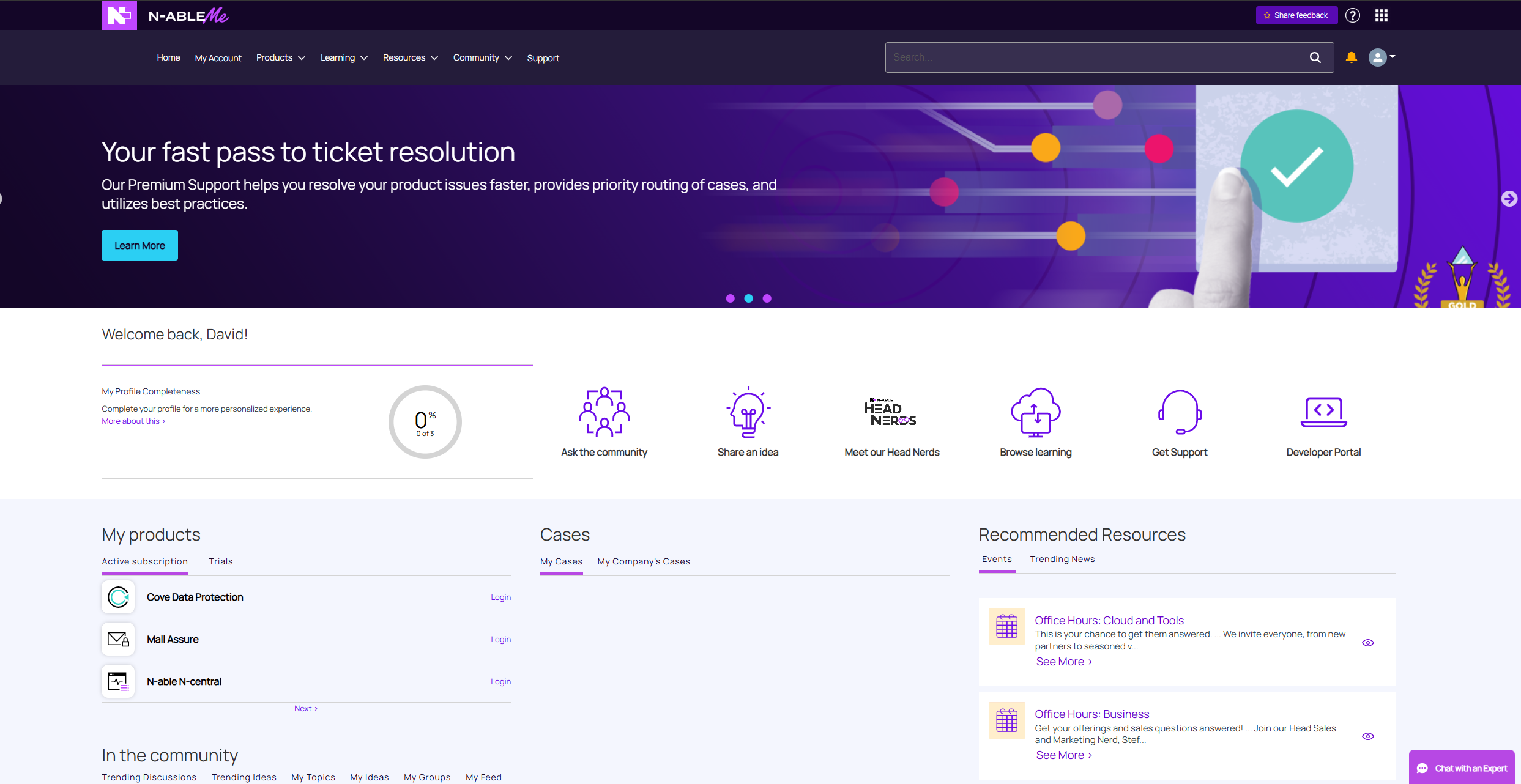
Task: Open the Share an idea lightbulb icon
Action: pos(748,412)
